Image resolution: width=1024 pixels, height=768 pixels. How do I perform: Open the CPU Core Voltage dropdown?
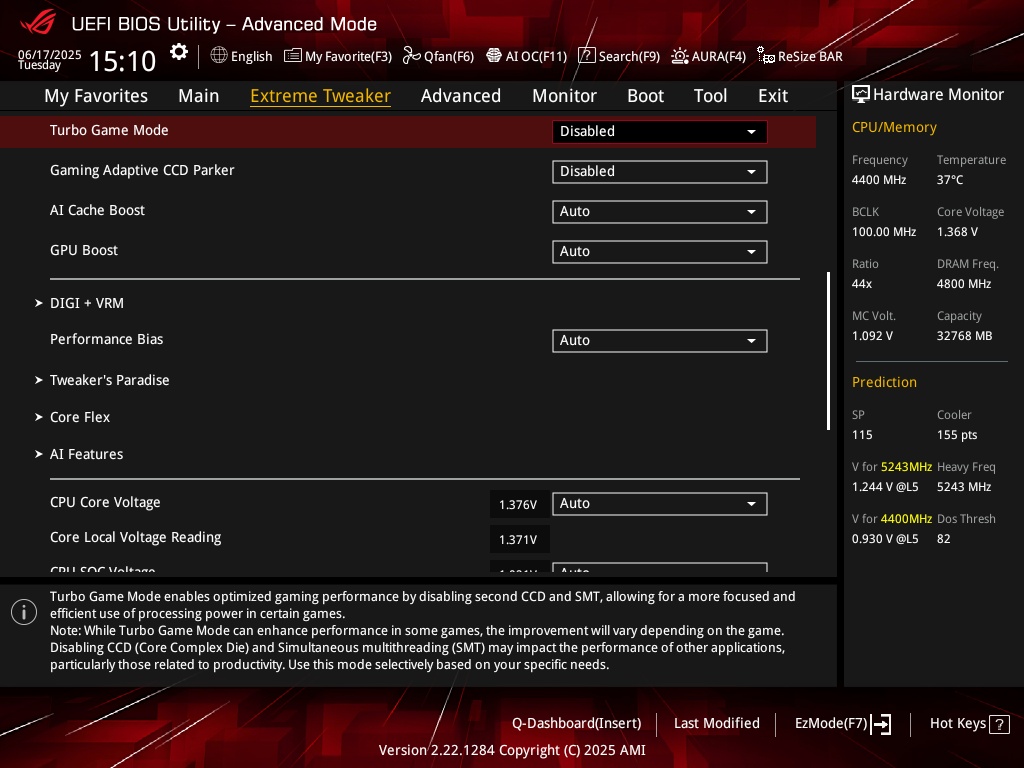[x=660, y=504]
